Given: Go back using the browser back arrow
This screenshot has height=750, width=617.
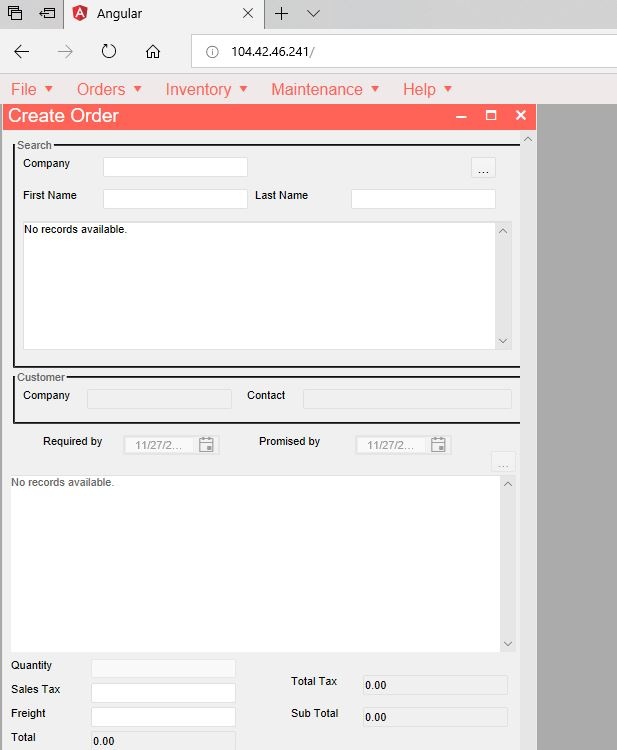Looking at the screenshot, I should (22, 51).
